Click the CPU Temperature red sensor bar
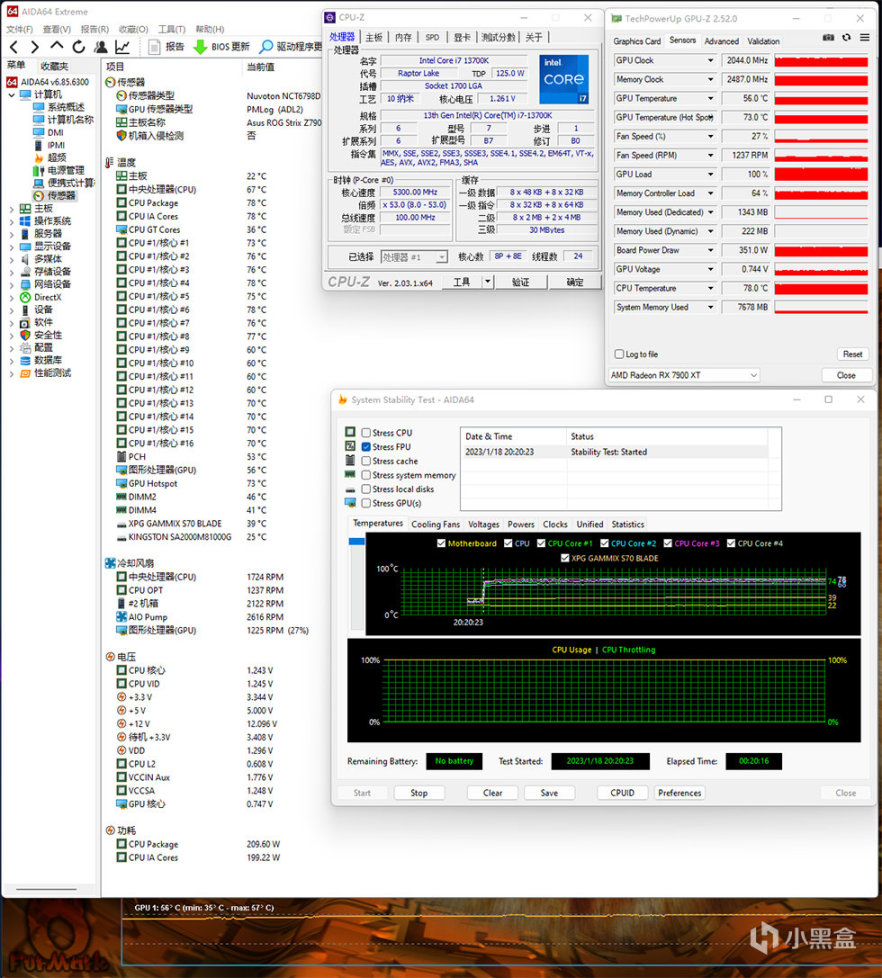This screenshot has width=882, height=978. pyautogui.click(x=821, y=288)
